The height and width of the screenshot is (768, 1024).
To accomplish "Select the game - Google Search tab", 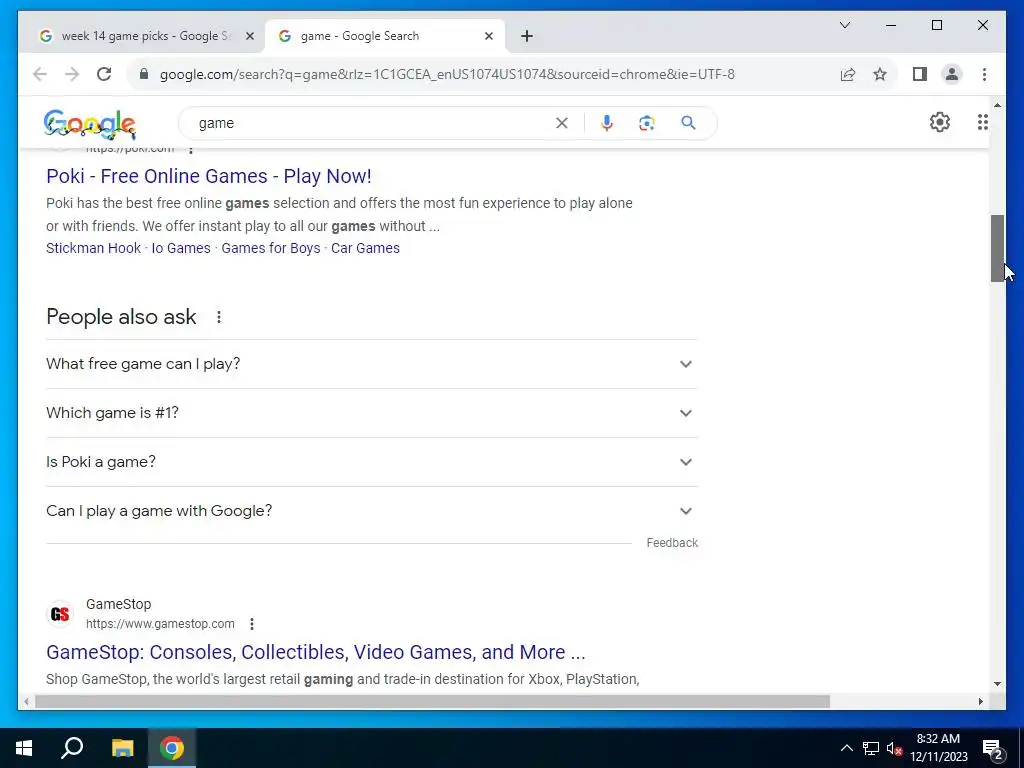I will 385,36.
